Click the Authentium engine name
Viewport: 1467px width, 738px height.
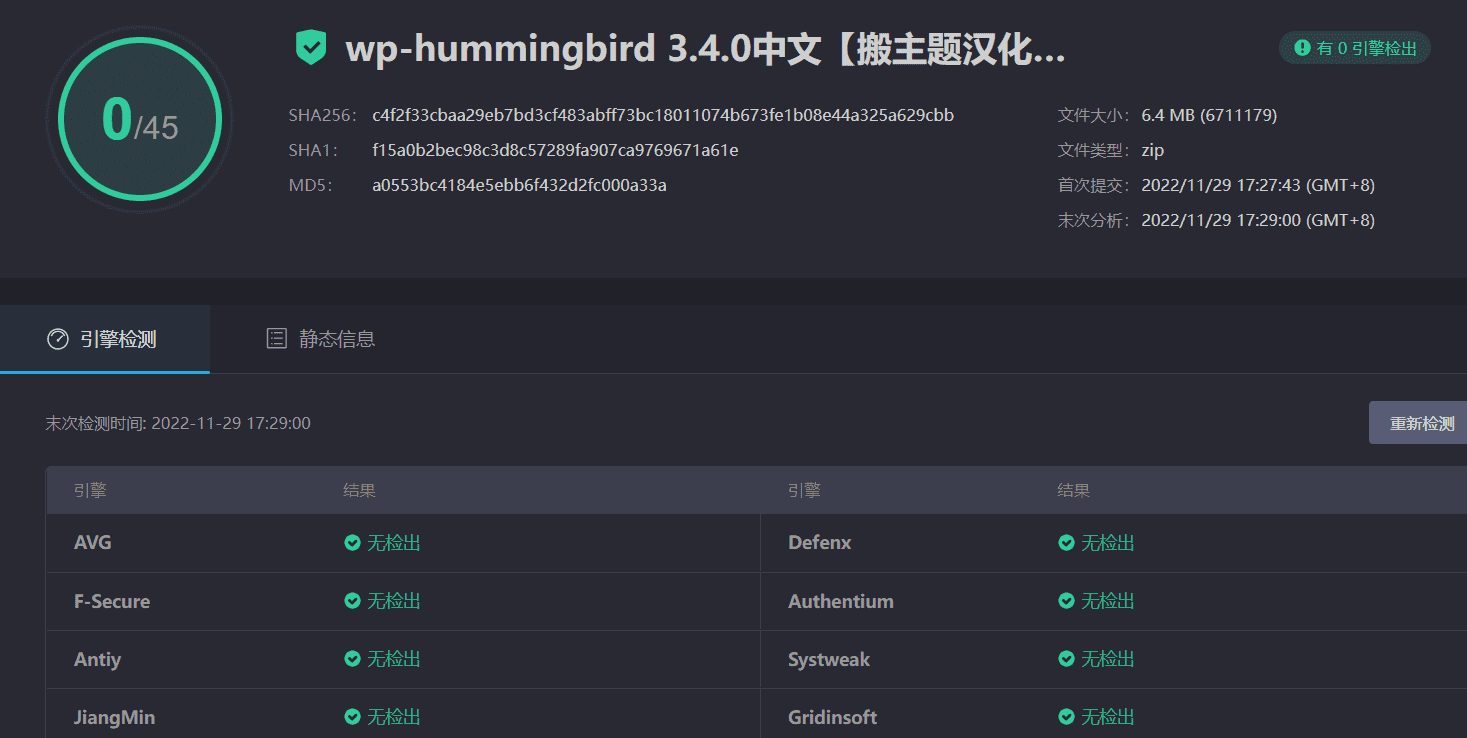841,601
